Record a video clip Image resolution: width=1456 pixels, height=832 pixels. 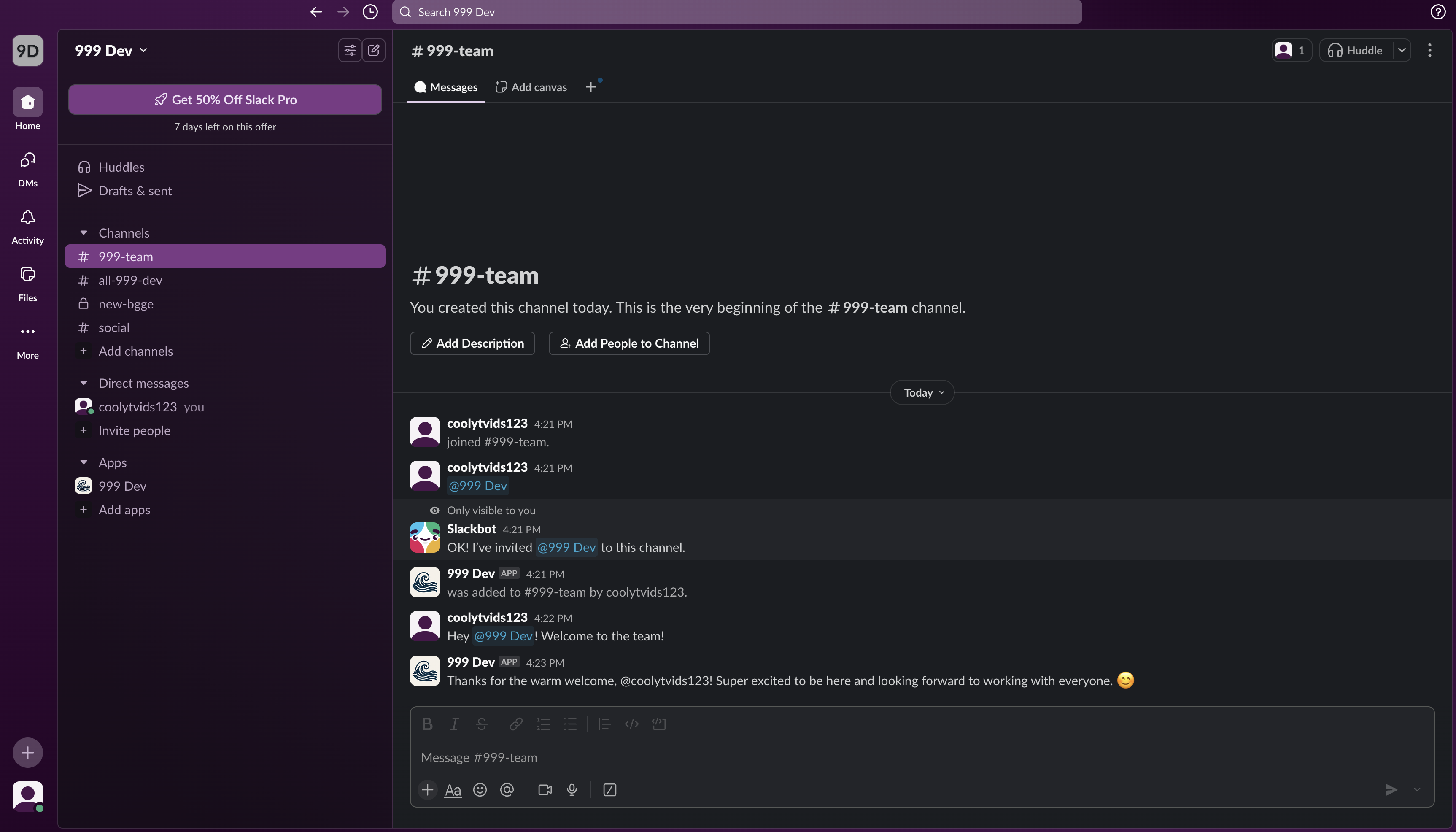(545, 790)
